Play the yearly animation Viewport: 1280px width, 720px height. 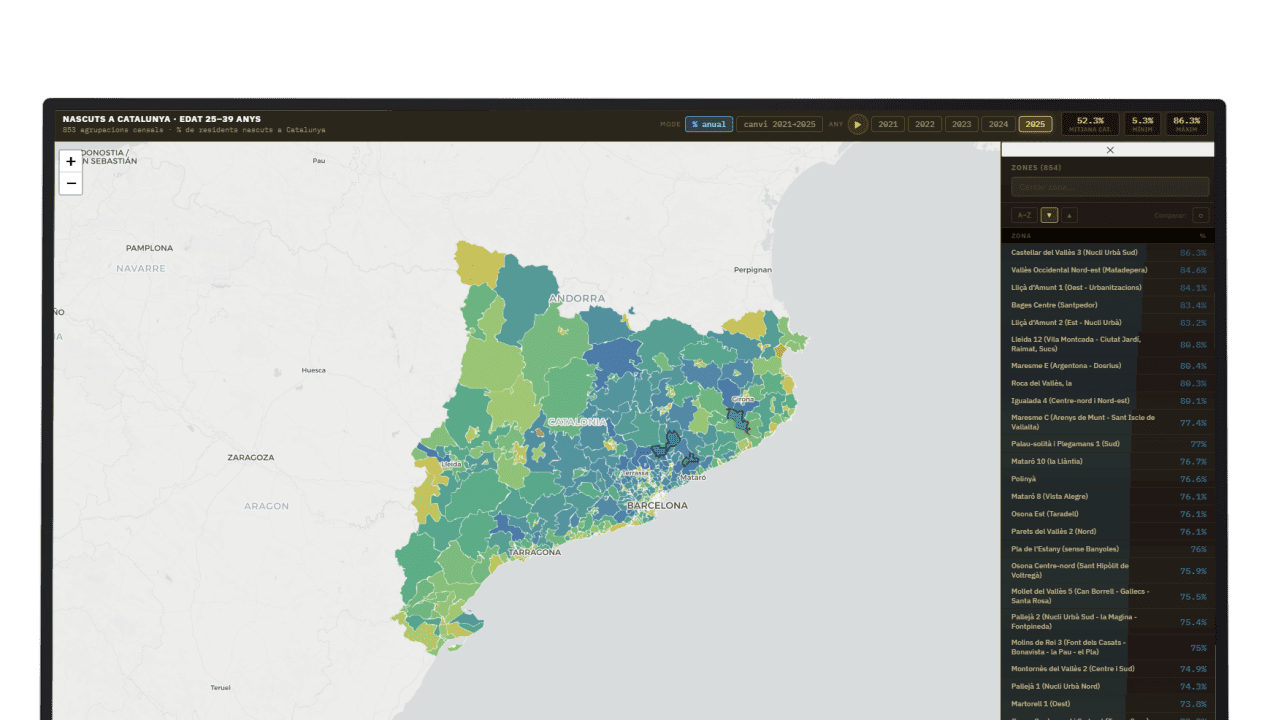click(857, 124)
